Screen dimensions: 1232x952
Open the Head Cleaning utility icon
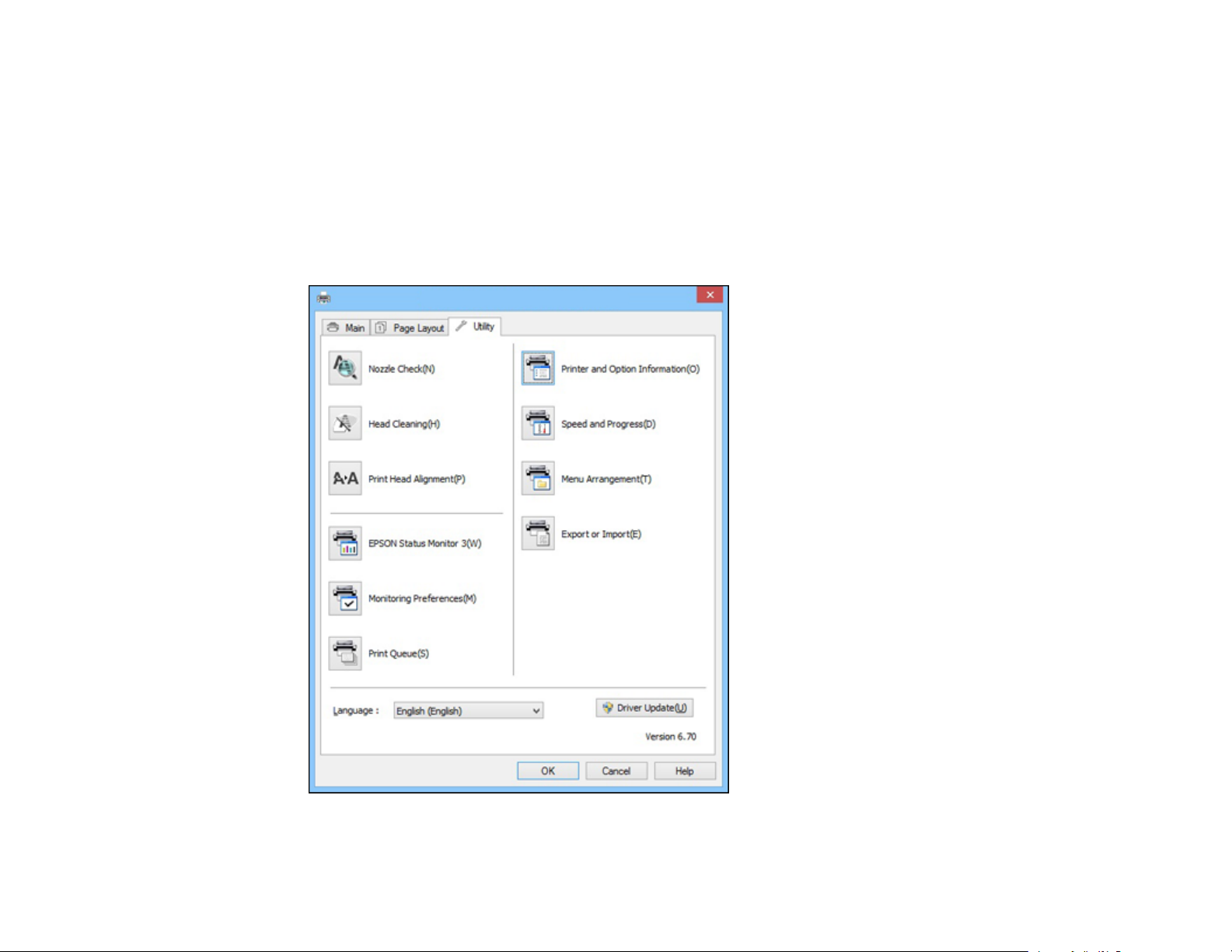(345, 424)
